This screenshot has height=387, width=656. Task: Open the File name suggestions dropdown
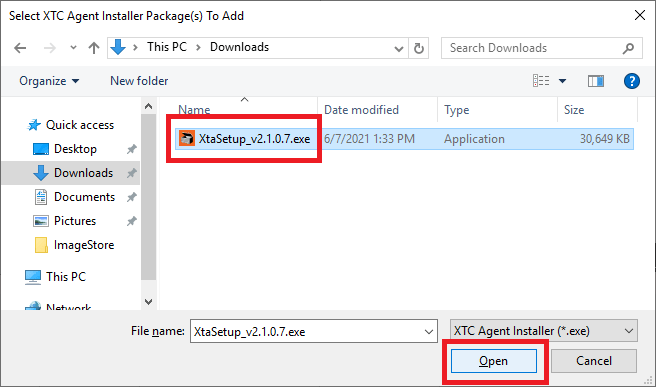(x=429, y=331)
